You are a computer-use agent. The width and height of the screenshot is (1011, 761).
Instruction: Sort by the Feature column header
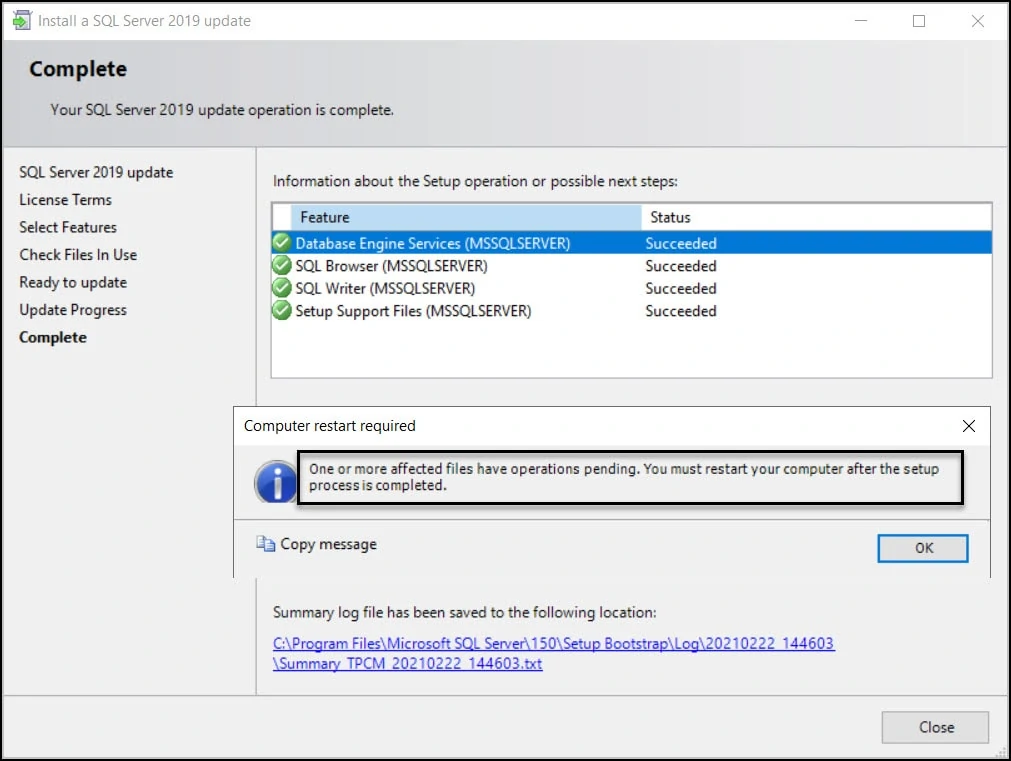[466, 217]
